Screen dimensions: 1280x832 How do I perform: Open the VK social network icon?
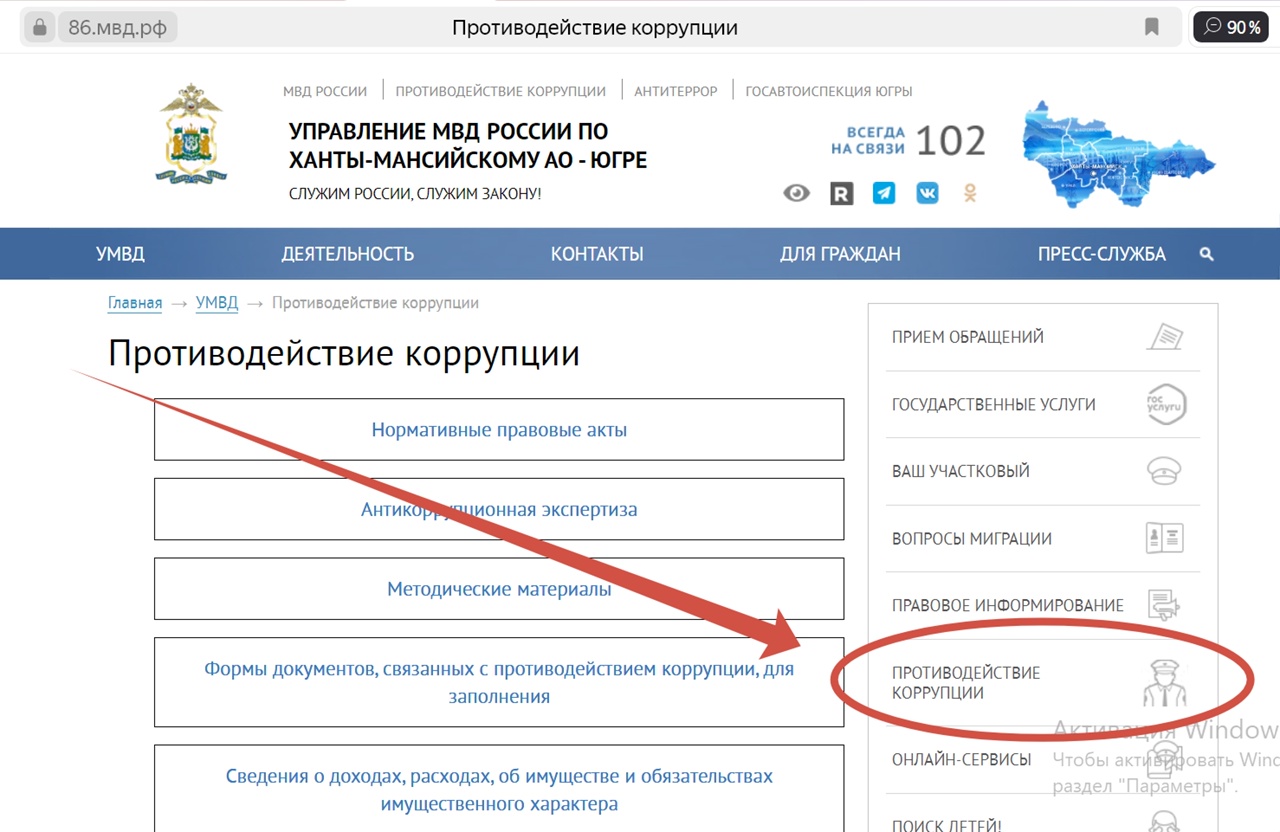tap(927, 193)
